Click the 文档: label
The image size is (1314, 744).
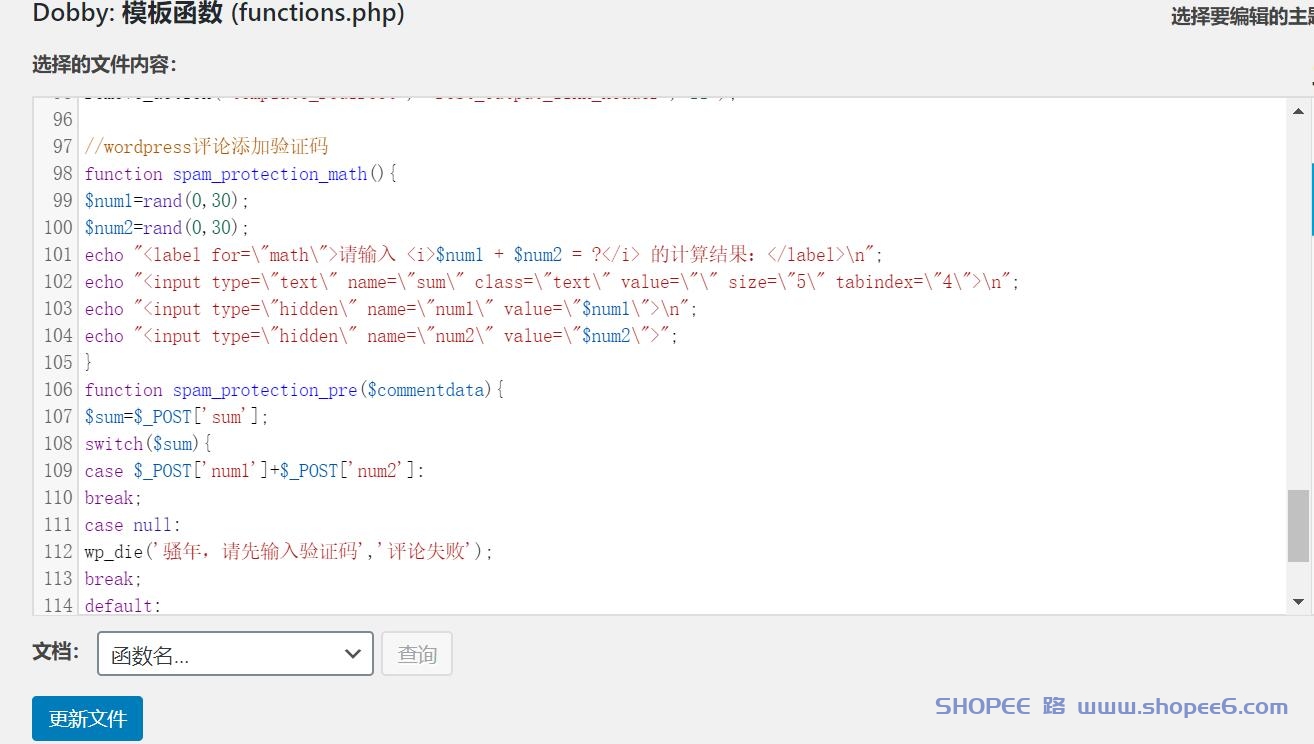55,652
